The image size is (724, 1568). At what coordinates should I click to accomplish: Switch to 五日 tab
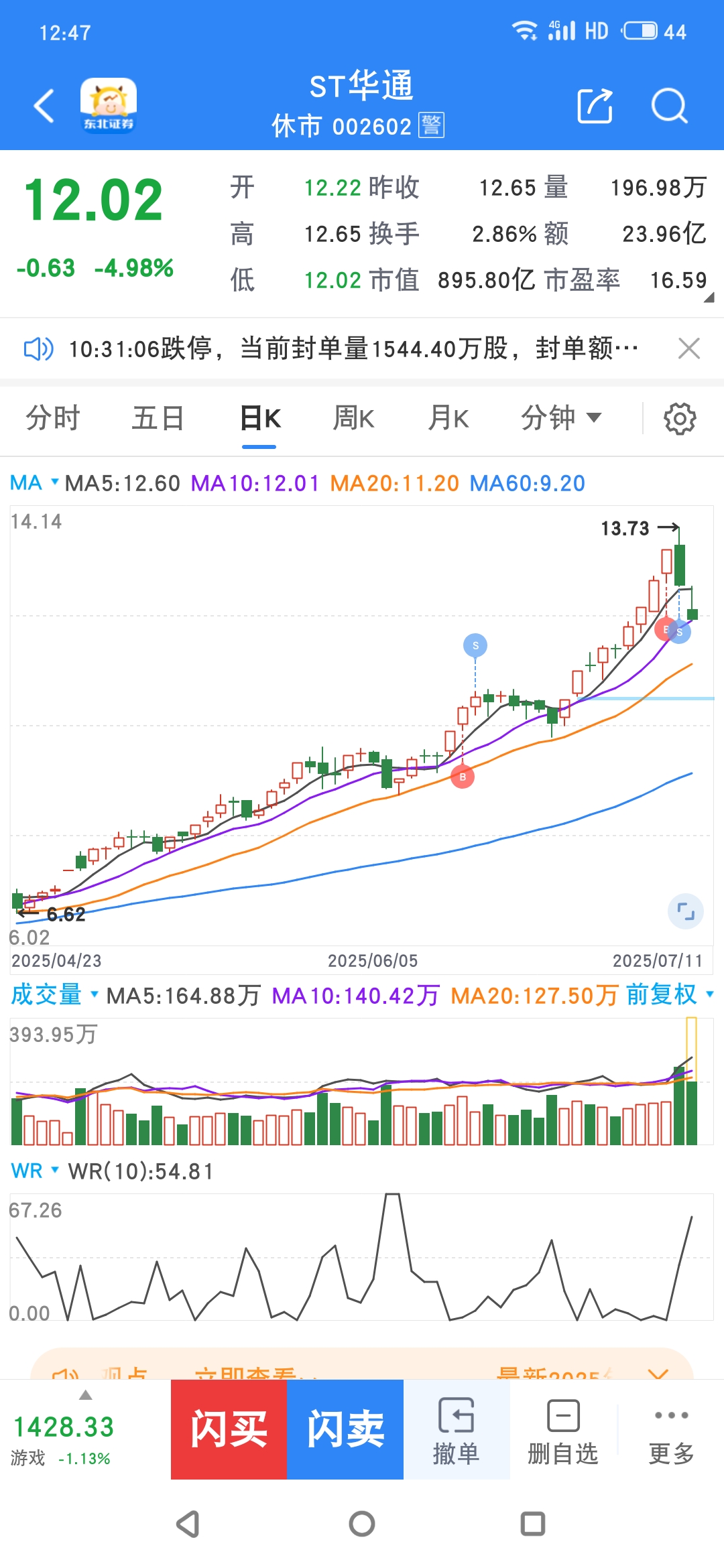point(158,418)
